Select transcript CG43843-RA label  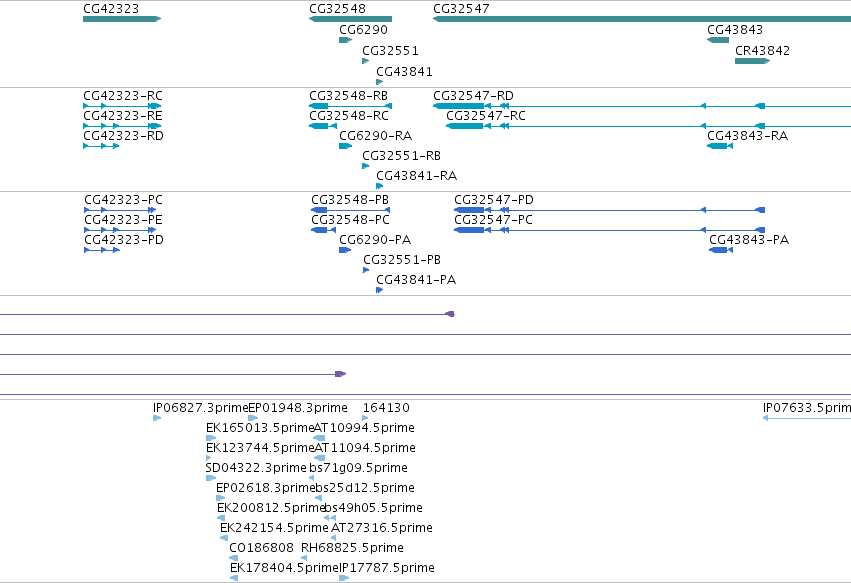click(747, 136)
